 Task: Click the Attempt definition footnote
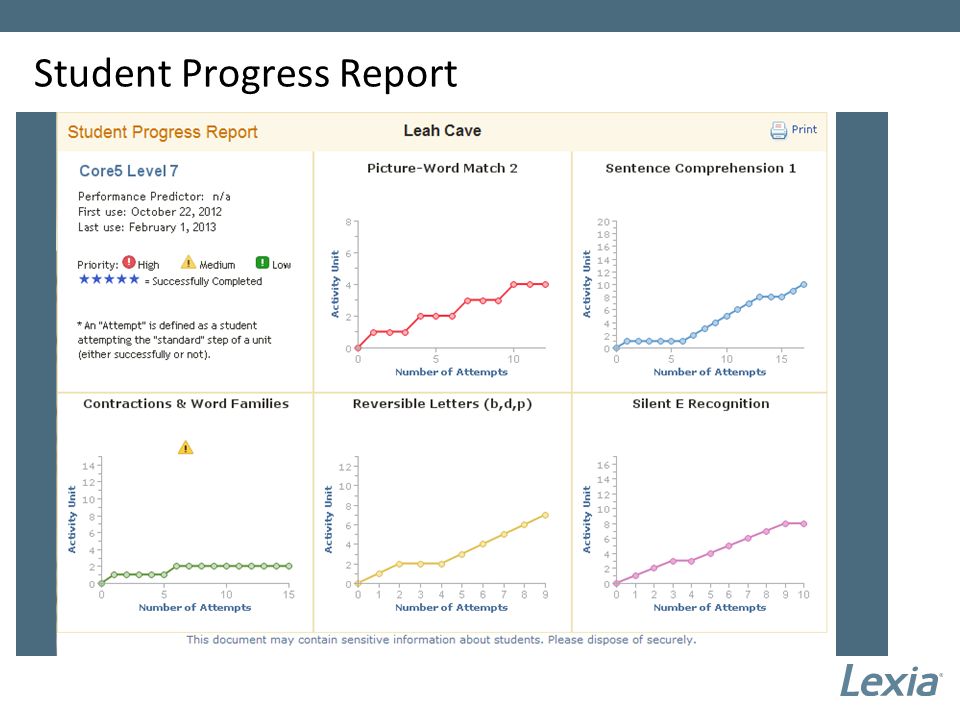click(174, 340)
